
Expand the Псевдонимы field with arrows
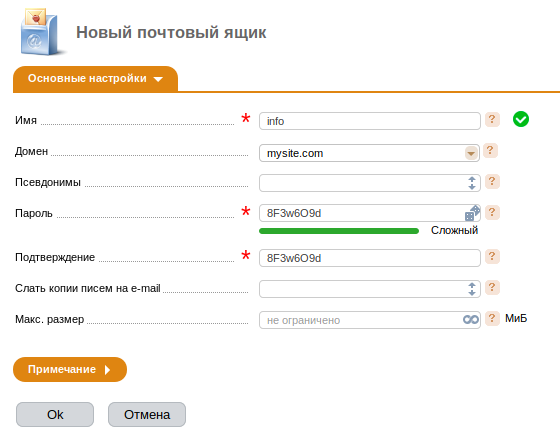point(472,183)
